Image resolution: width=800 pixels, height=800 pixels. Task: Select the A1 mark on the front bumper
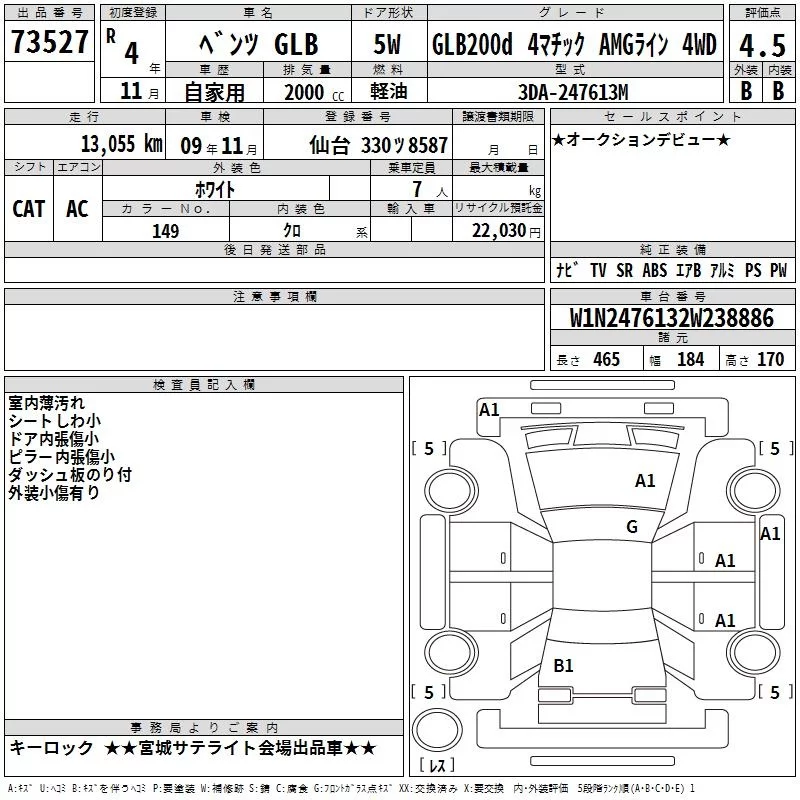click(489, 409)
